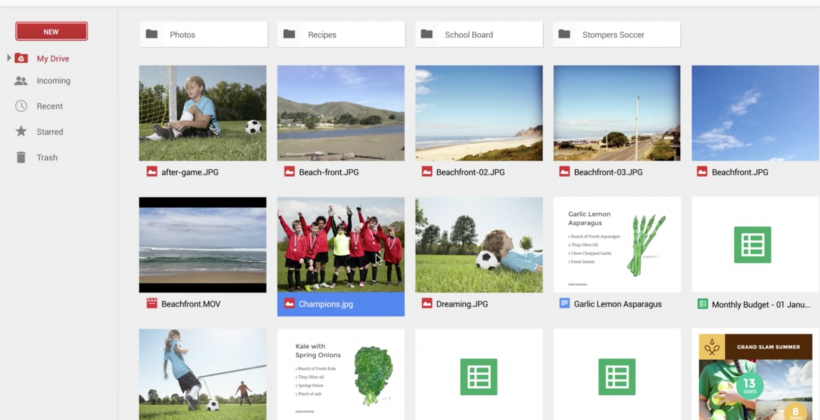Open the Photos folder
The height and width of the screenshot is (420, 820).
[x=203, y=34]
